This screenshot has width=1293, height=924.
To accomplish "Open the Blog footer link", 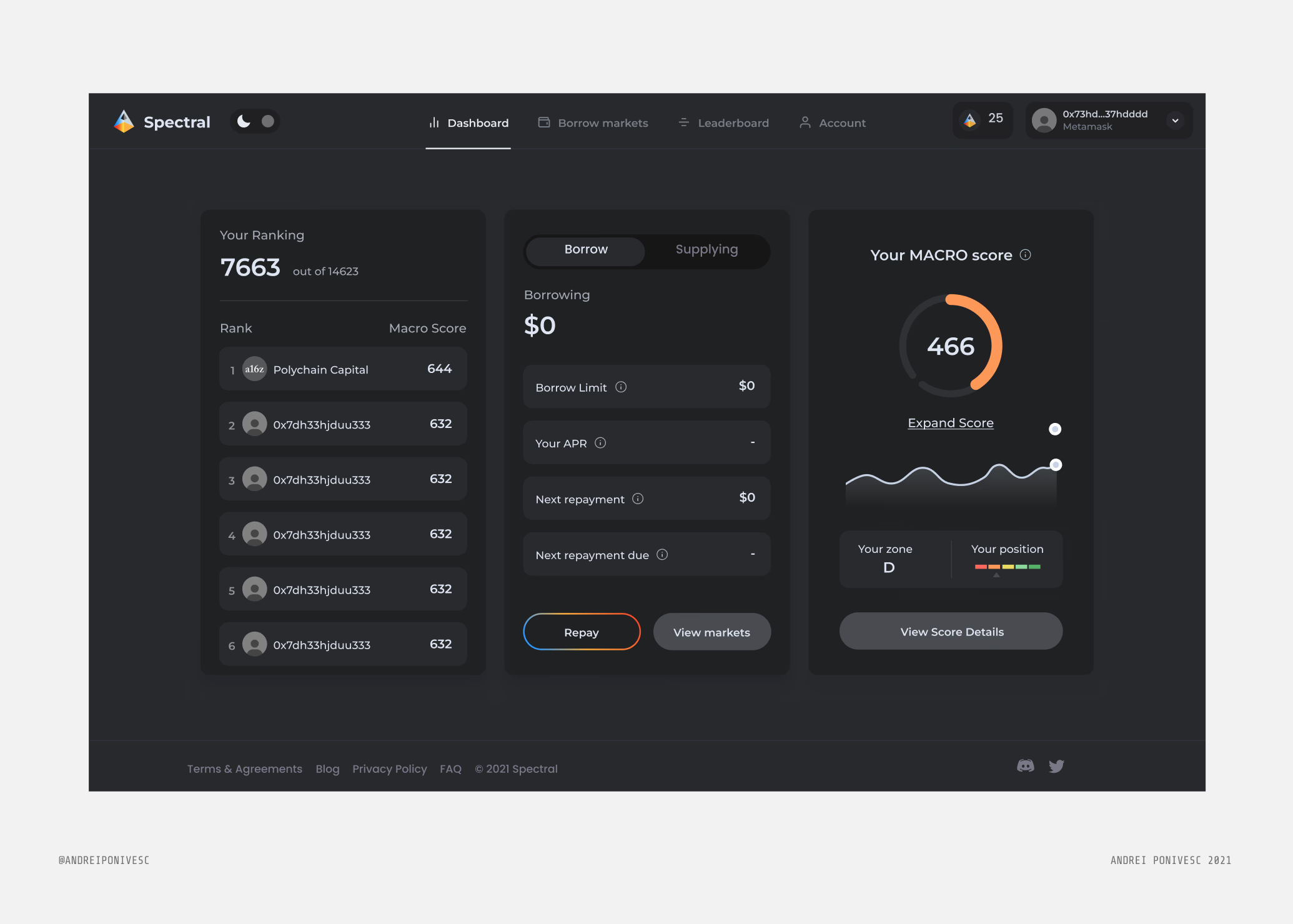I will [x=327, y=769].
